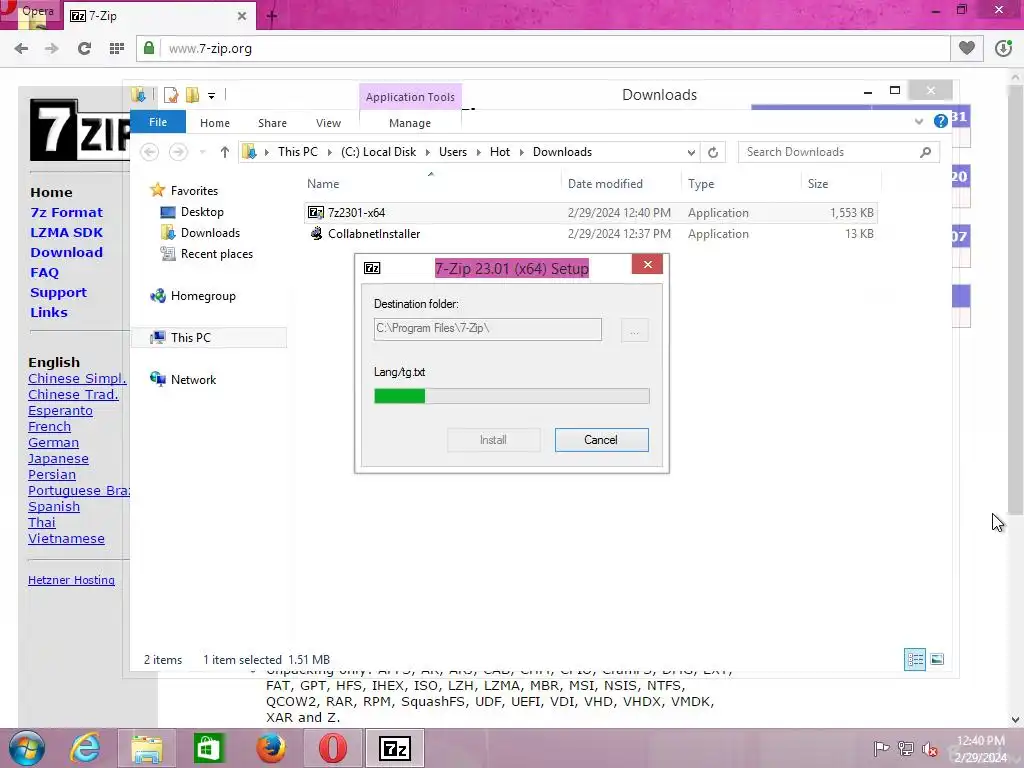Open the Manage ribbon tab

(x=410, y=123)
